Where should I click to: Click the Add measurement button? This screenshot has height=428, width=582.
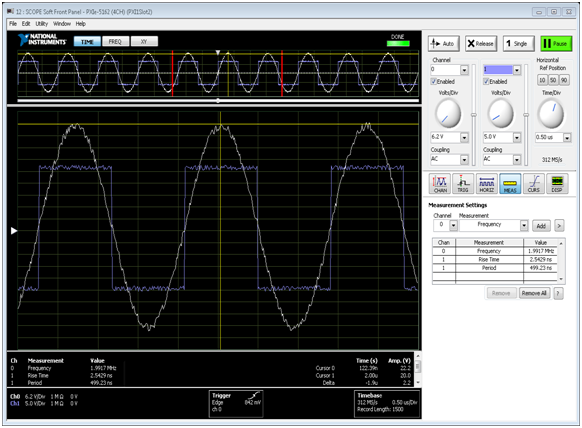click(541, 226)
